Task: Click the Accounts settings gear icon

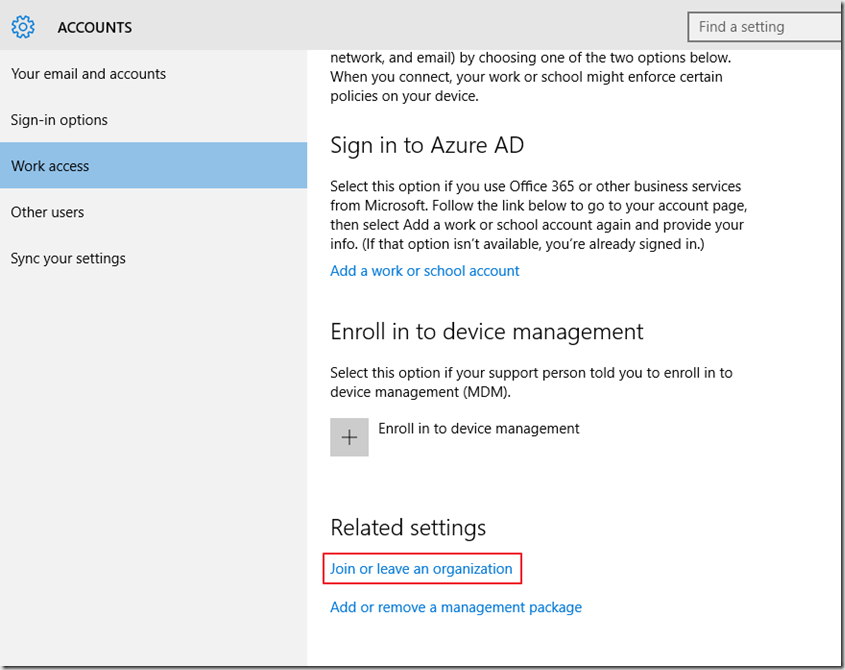Action: coord(23,27)
